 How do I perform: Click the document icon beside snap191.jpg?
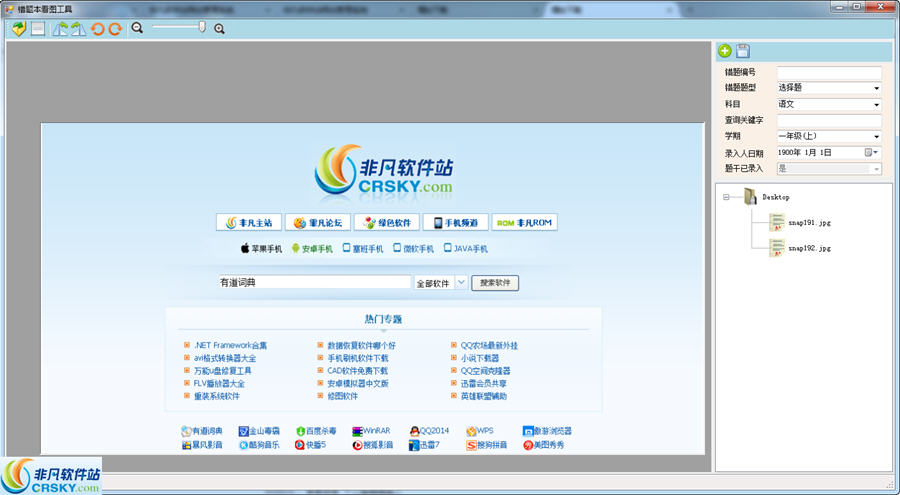777,222
